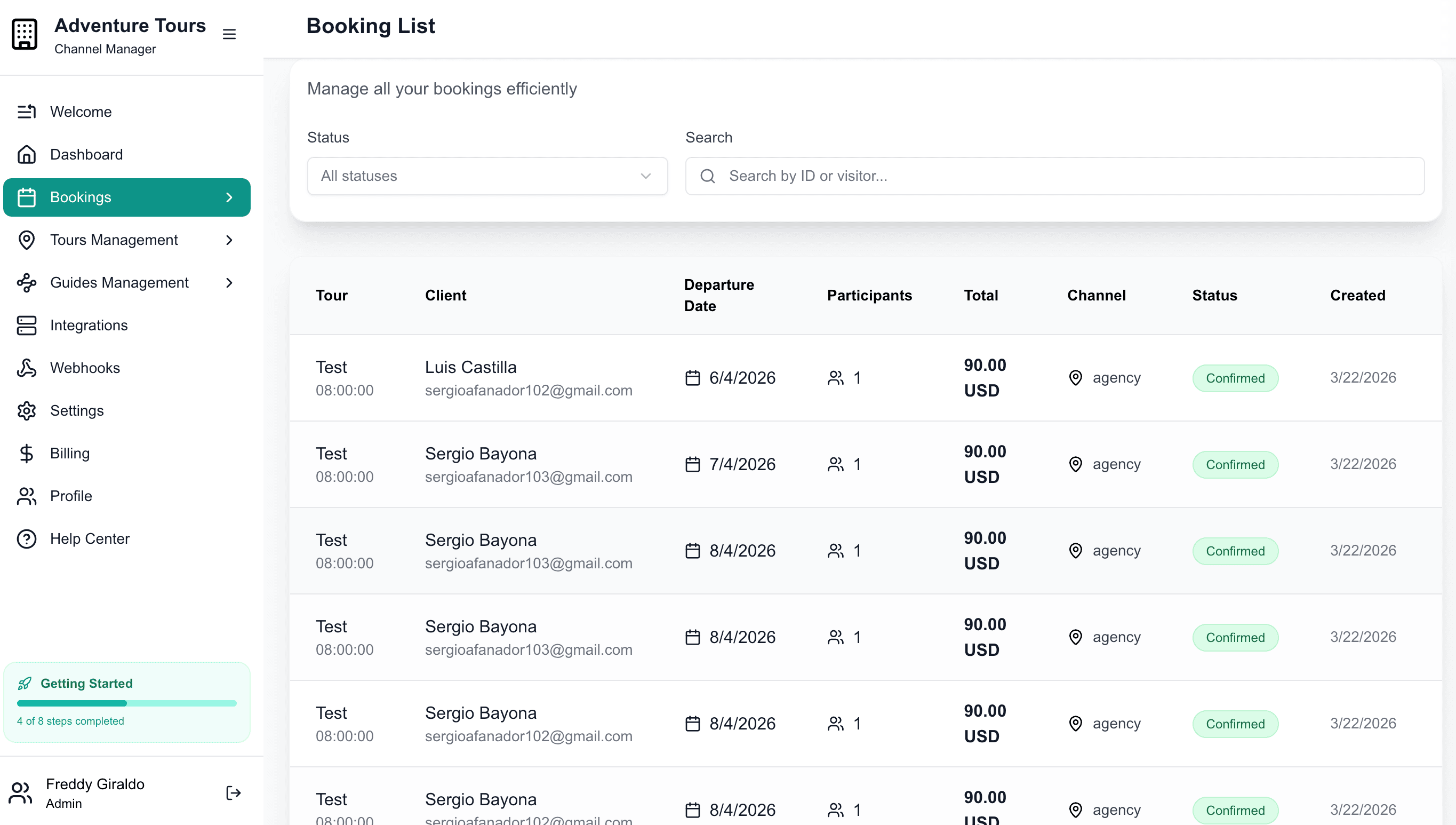
Task: Open the All statuses dropdown
Action: [x=487, y=176]
